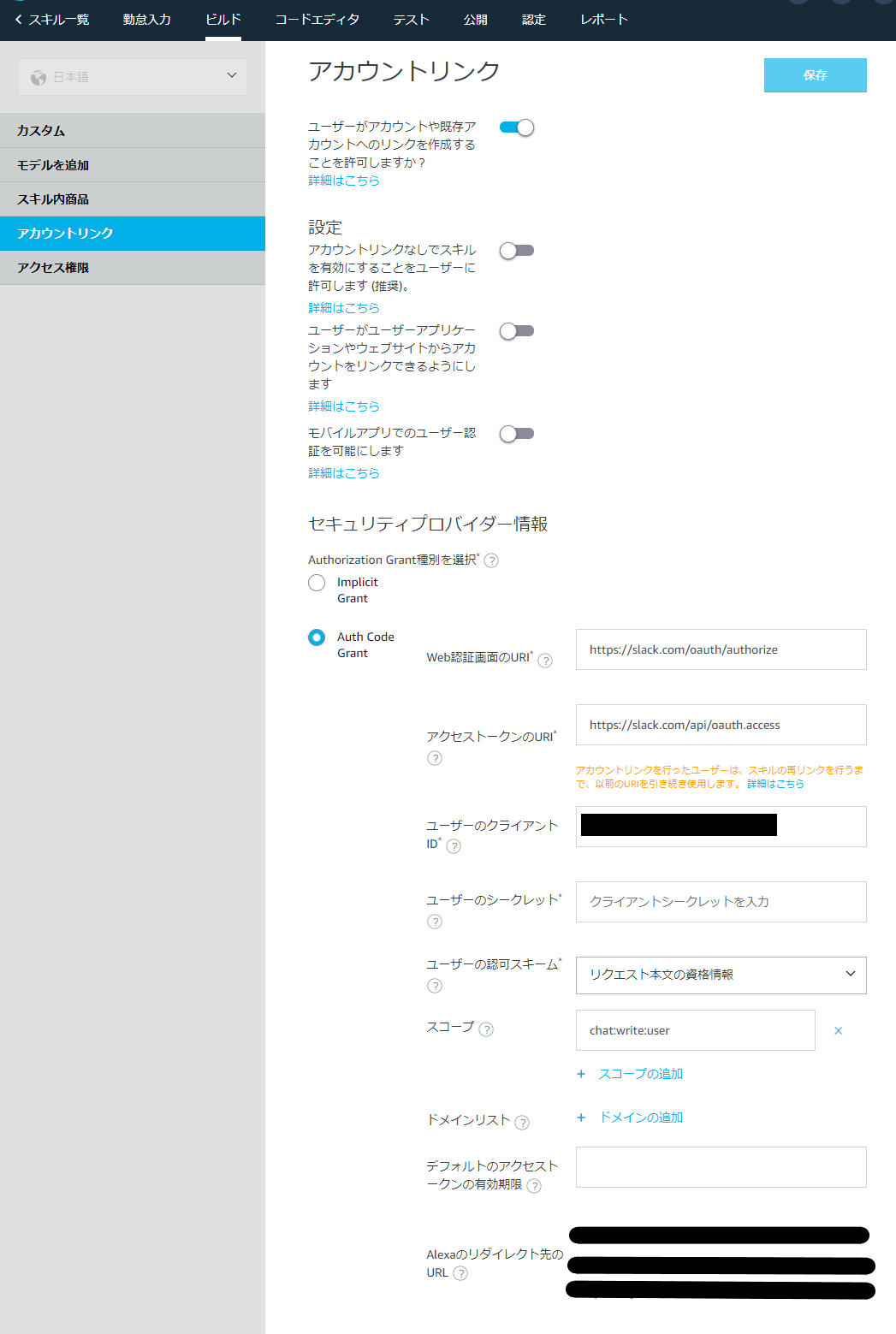Screen dimensions: 896x1334
Task: Open 詳細はこちら link under アカウントリンクなしでスキル
Action: pos(344,308)
